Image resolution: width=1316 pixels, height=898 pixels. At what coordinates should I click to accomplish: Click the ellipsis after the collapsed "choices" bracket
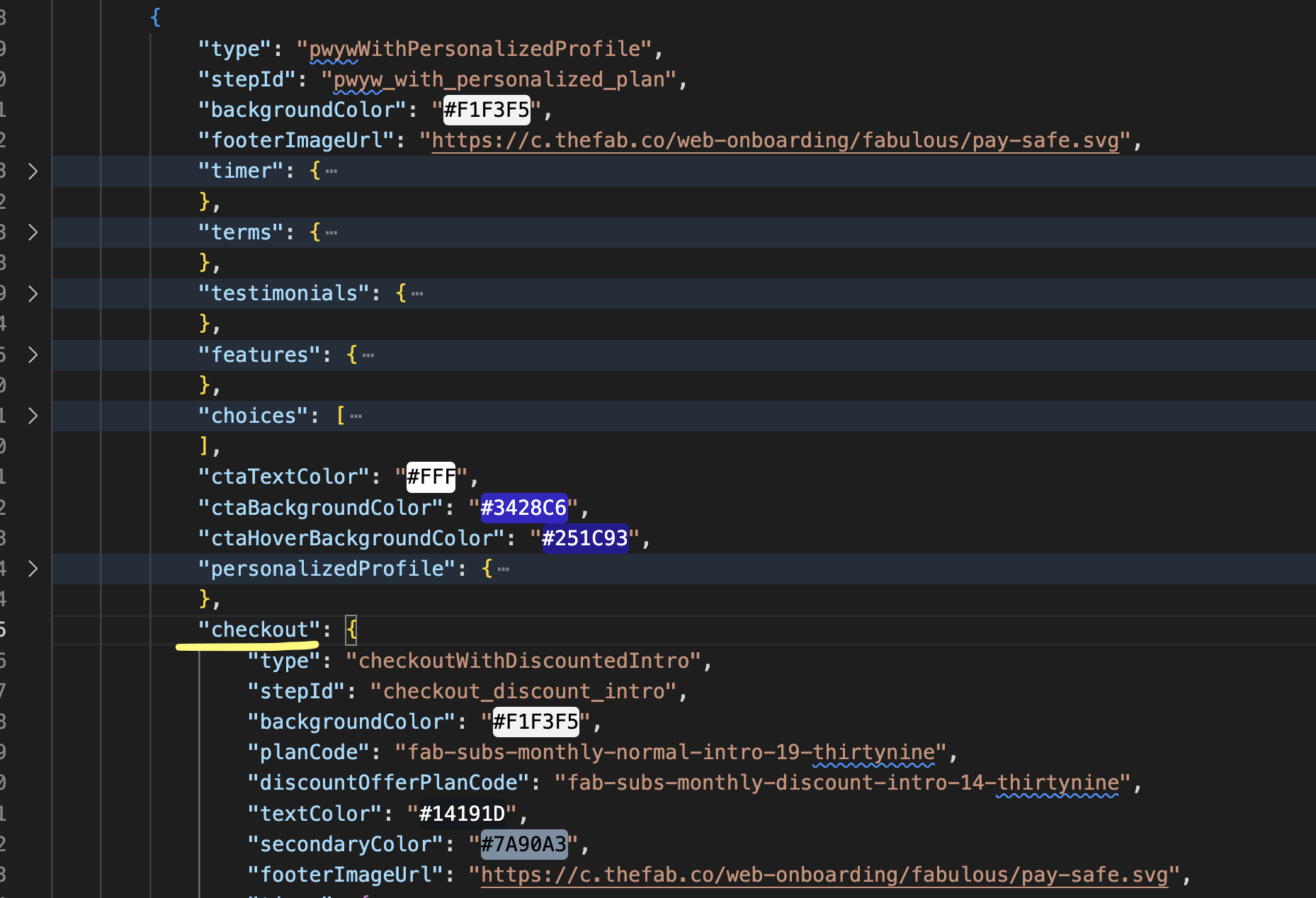tap(356, 416)
